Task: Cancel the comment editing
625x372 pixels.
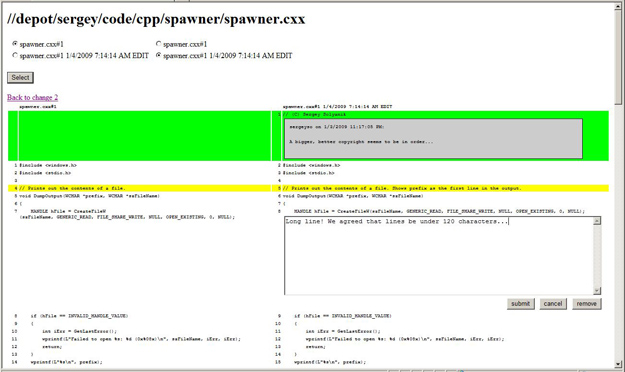Action: [x=553, y=304]
